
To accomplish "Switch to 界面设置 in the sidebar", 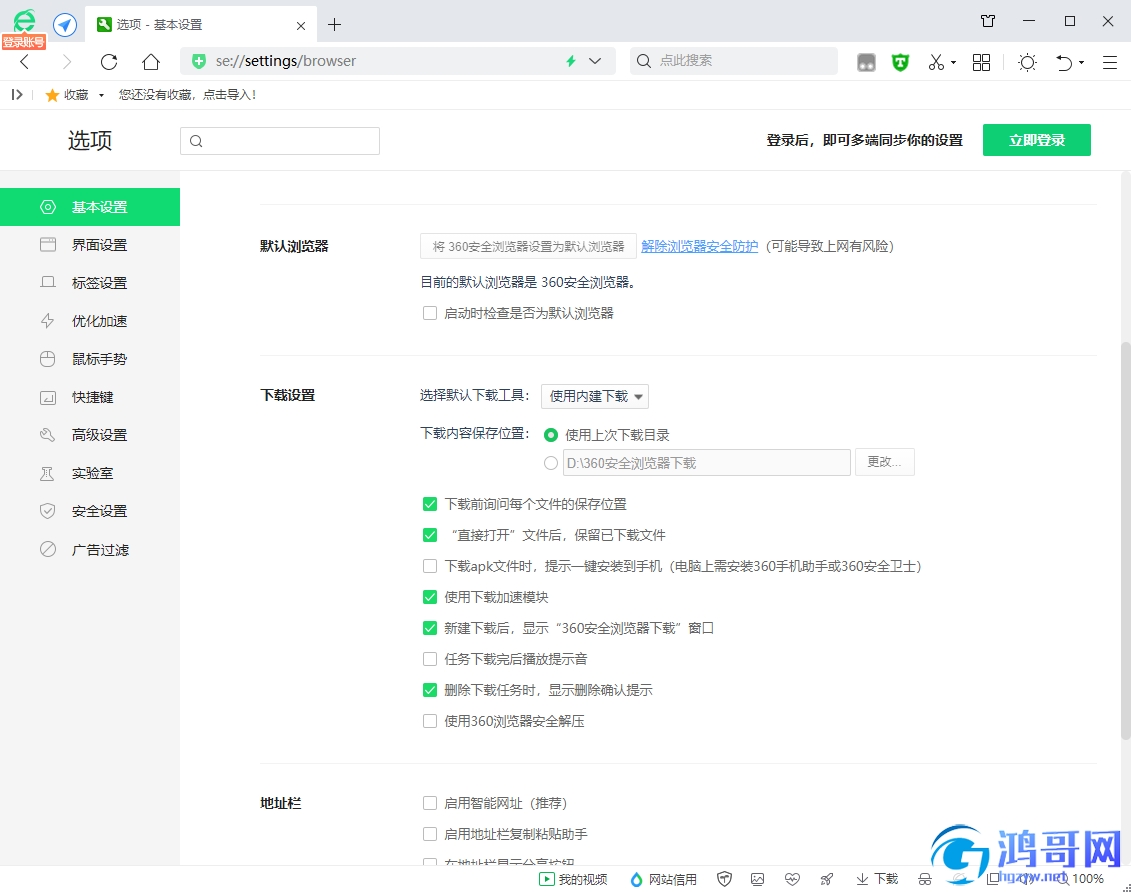I will (x=90, y=245).
